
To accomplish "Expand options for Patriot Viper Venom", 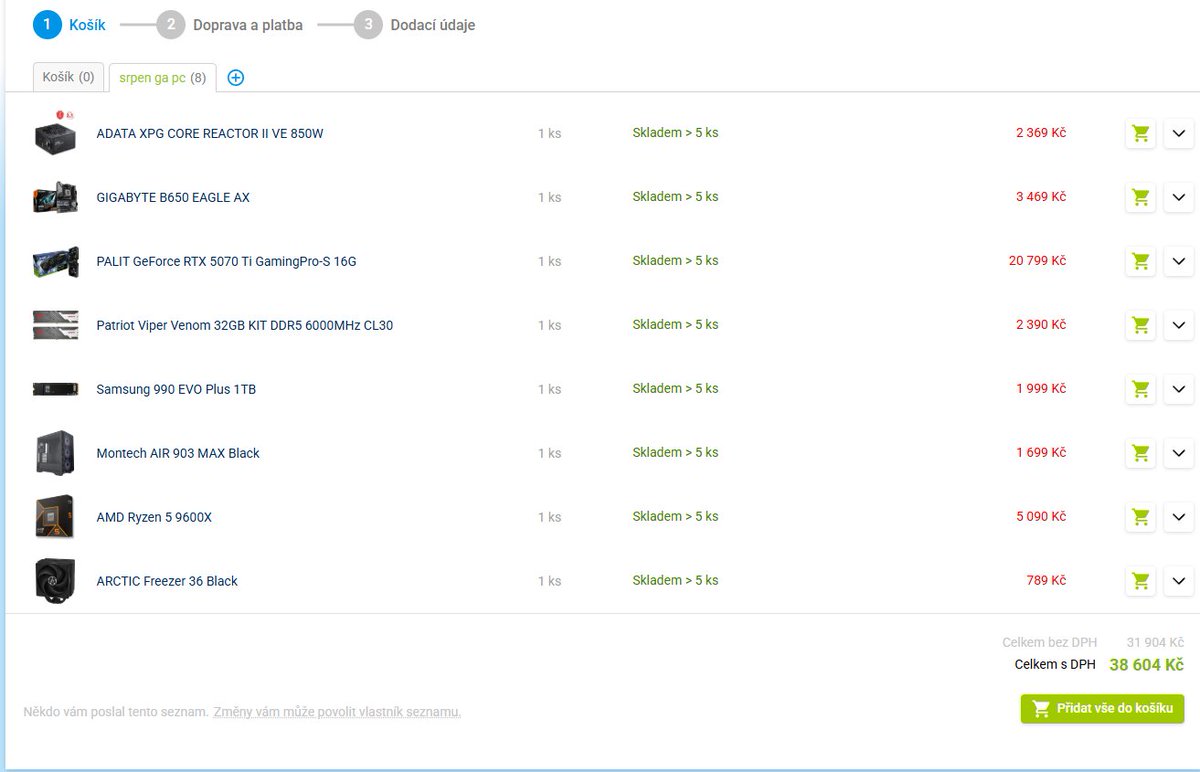I will [1179, 325].
